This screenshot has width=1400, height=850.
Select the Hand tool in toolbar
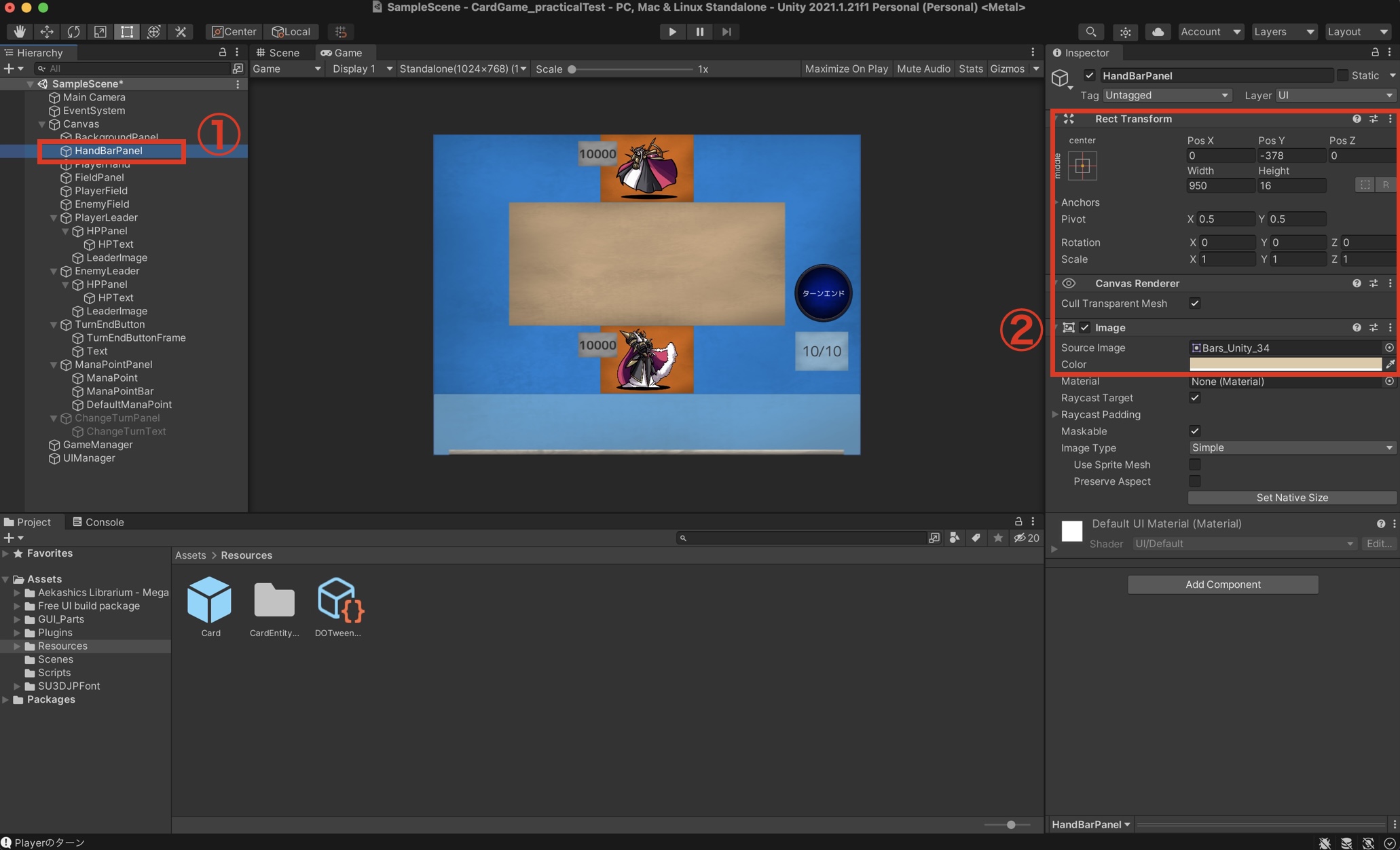coord(20,31)
